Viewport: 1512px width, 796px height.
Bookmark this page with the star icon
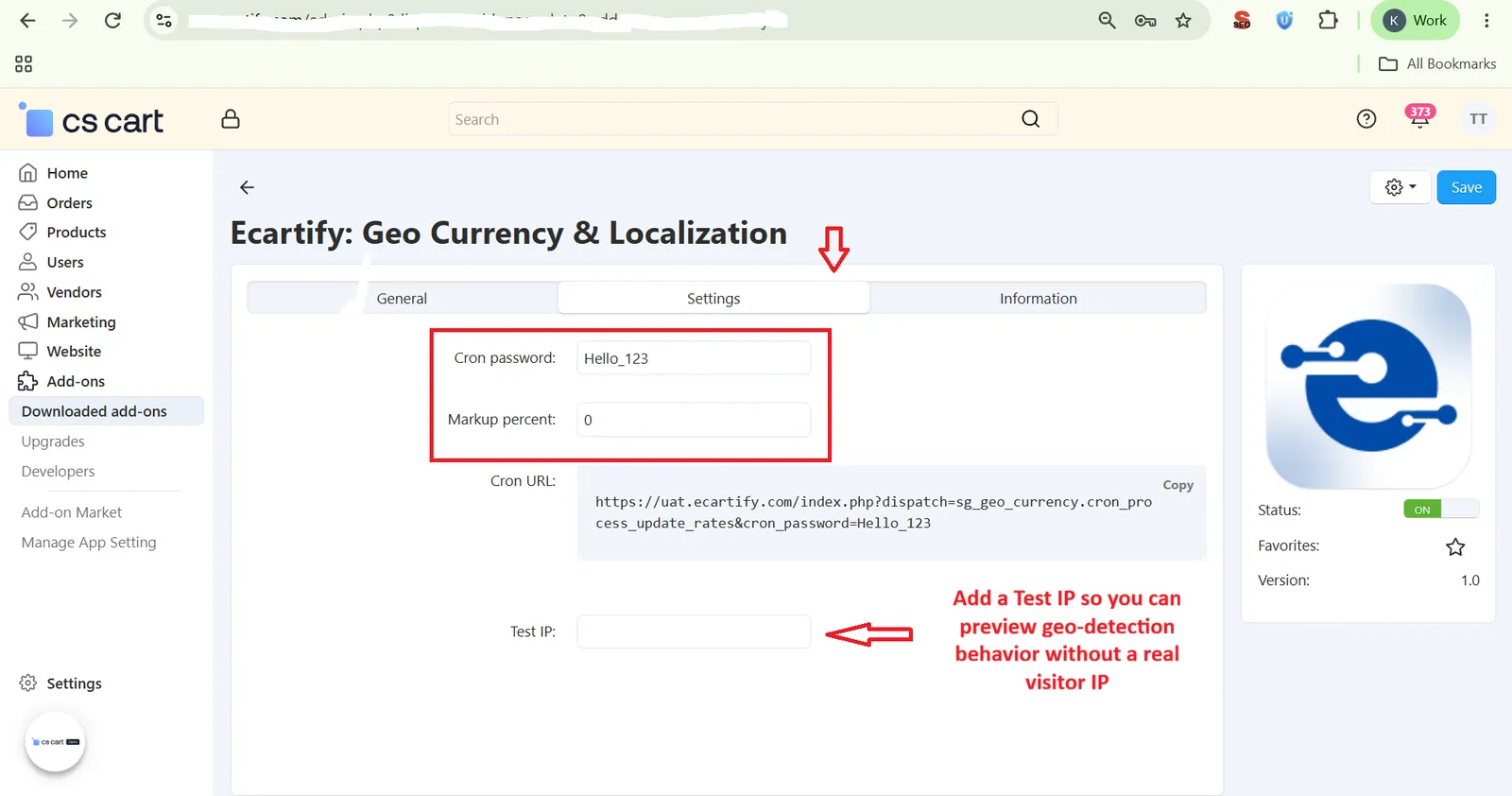point(1183,20)
